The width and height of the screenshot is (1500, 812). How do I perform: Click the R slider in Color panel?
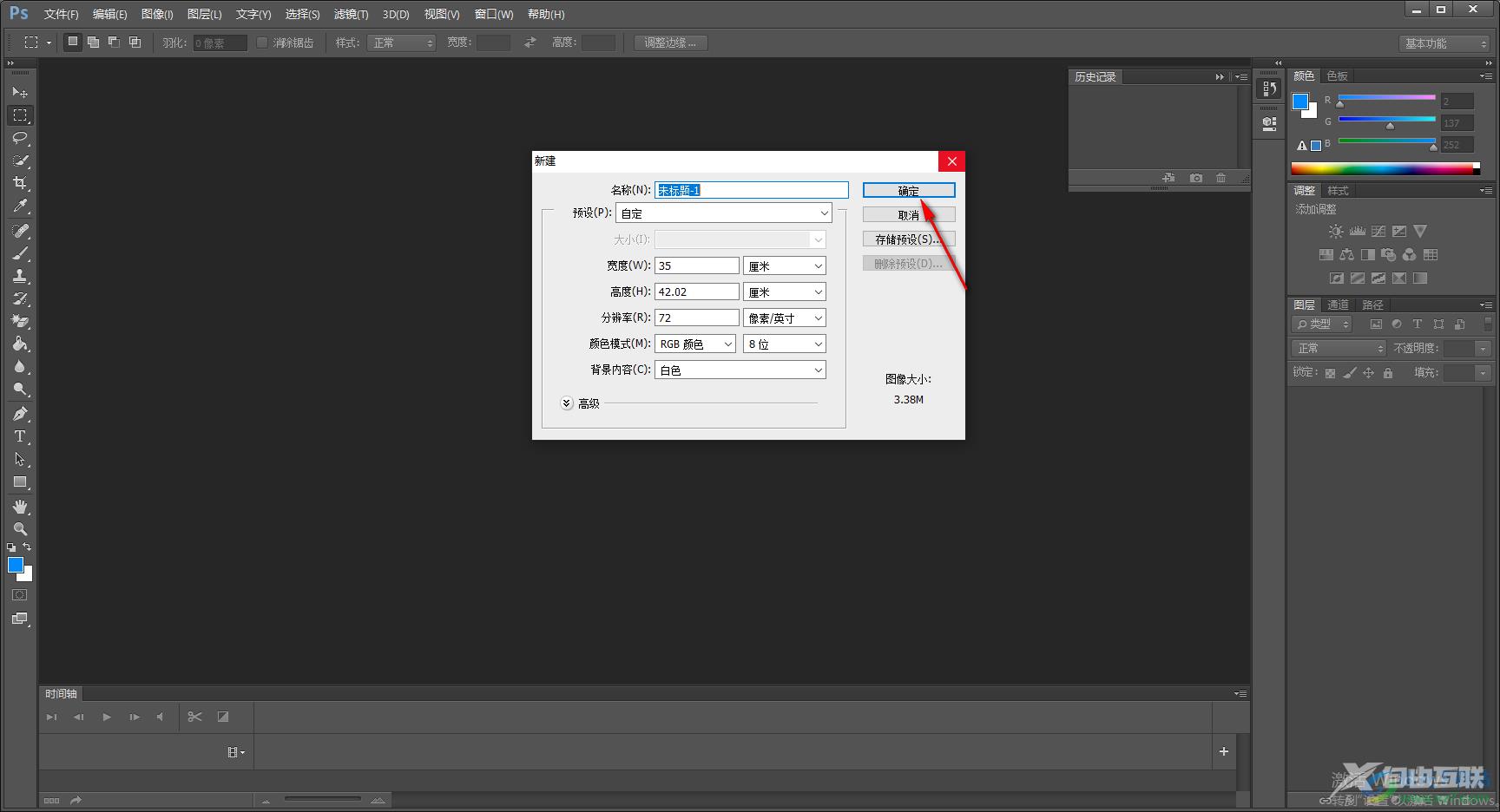click(1387, 99)
